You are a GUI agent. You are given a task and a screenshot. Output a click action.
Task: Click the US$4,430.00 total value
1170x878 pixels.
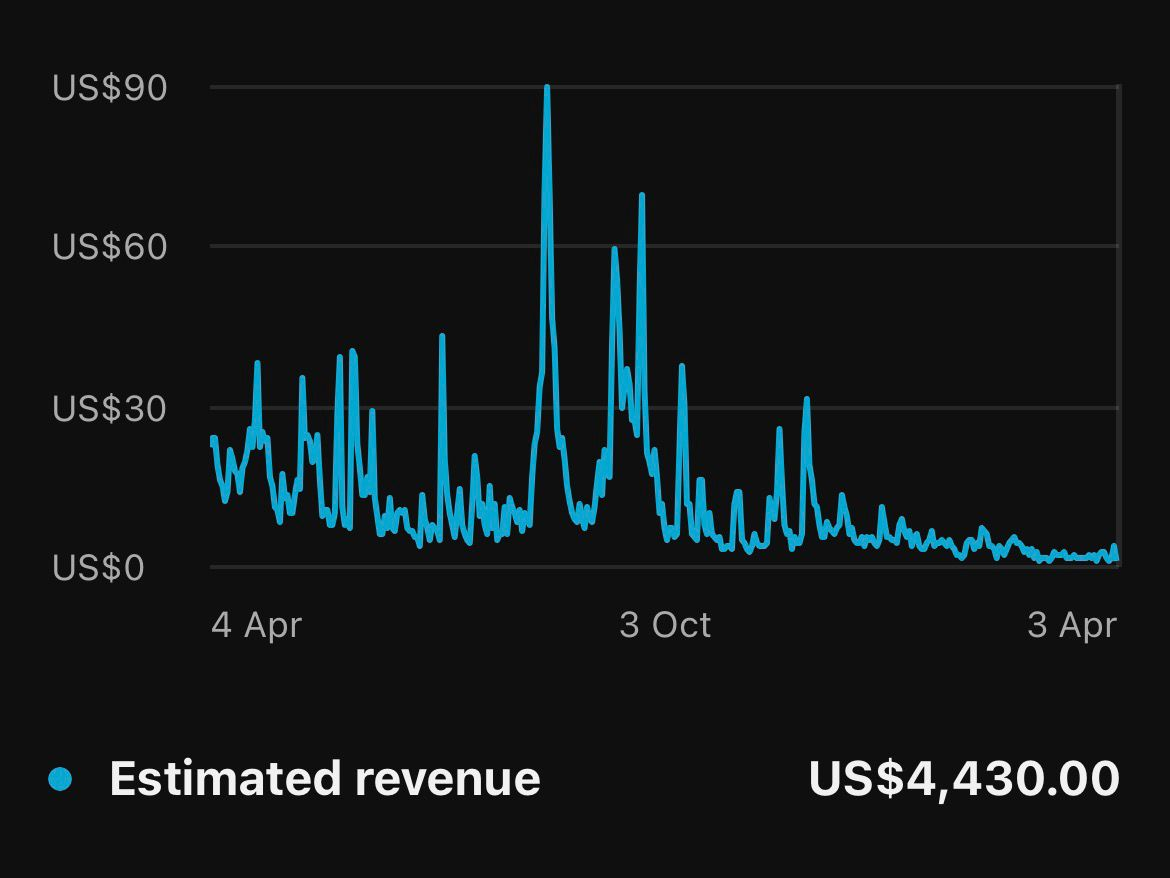(x=963, y=778)
